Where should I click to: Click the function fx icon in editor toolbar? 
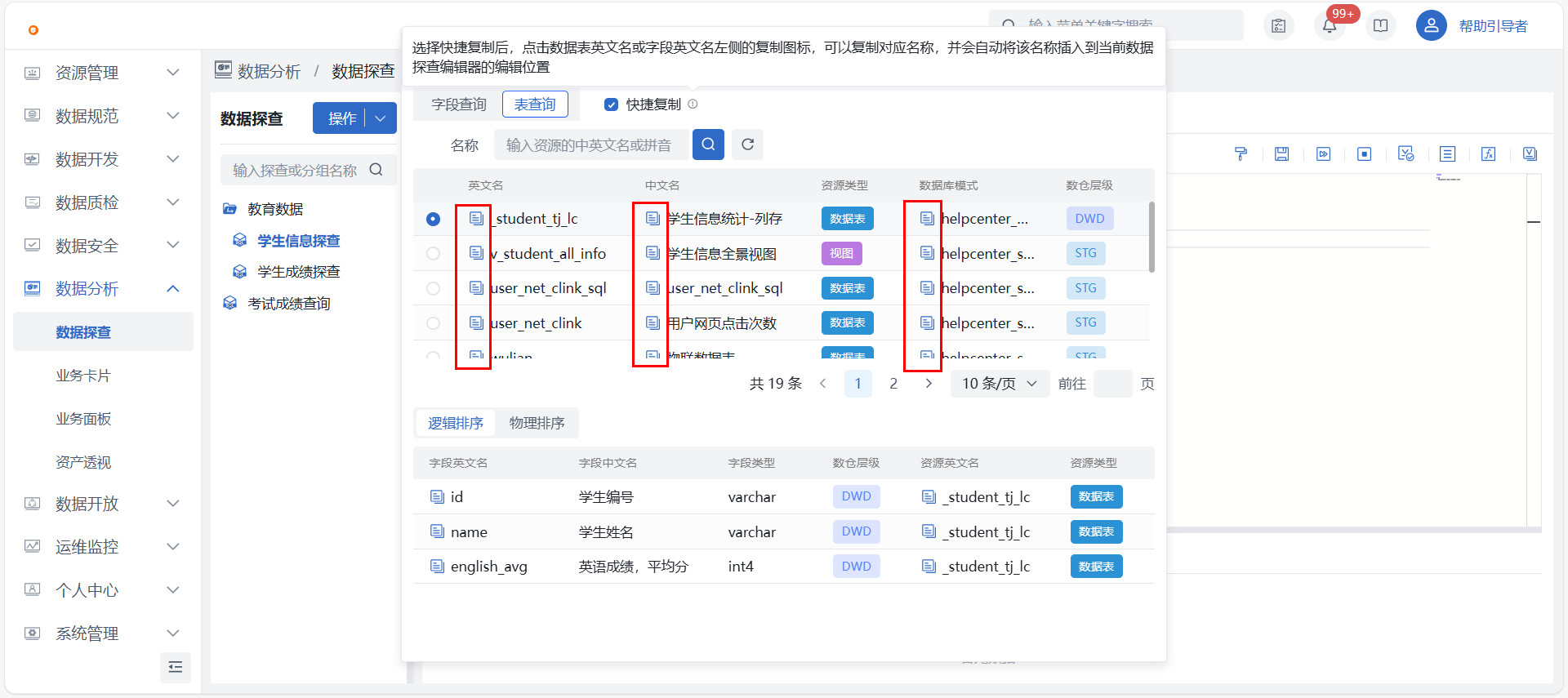coord(1489,154)
